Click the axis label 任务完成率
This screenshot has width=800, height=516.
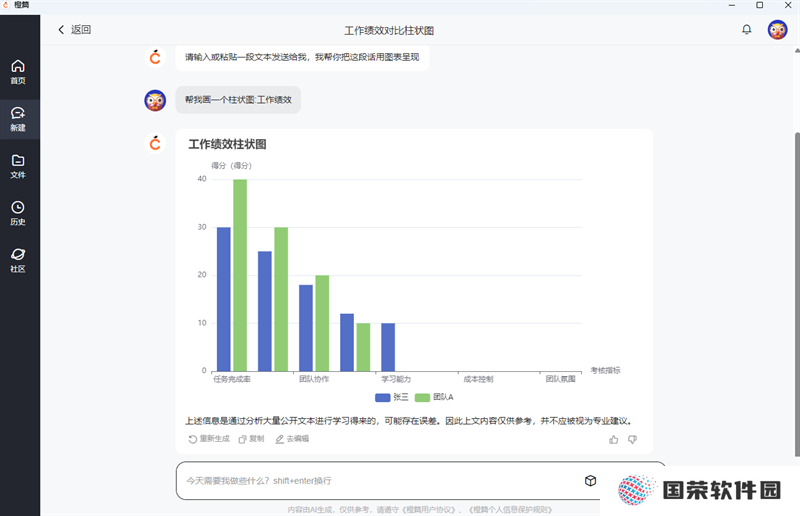point(232,379)
